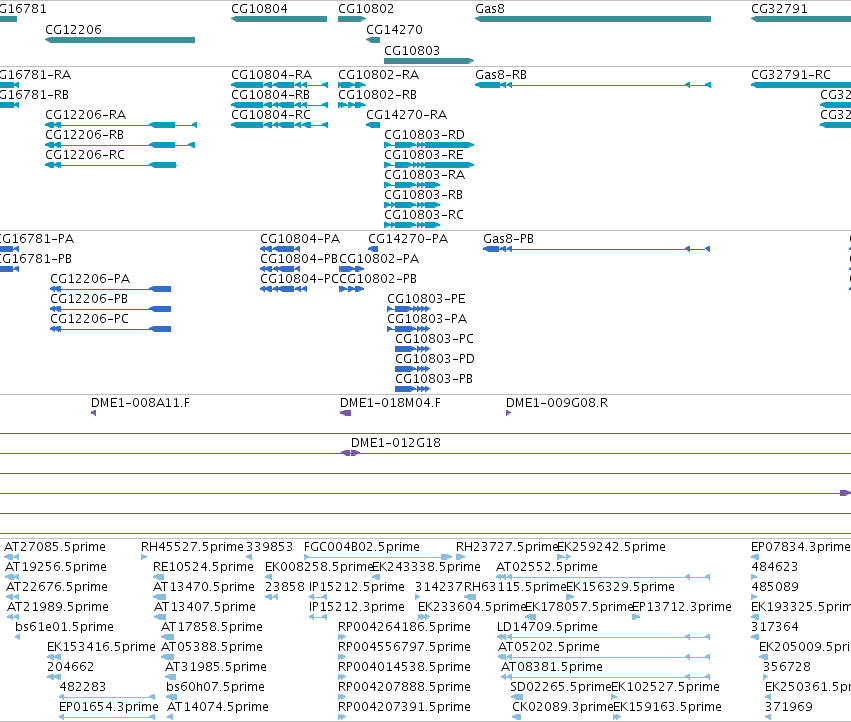Select transcript CG10802-RB label
The height and width of the screenshot is (722, 851).
pyautogui.click(x=378, y=95)
